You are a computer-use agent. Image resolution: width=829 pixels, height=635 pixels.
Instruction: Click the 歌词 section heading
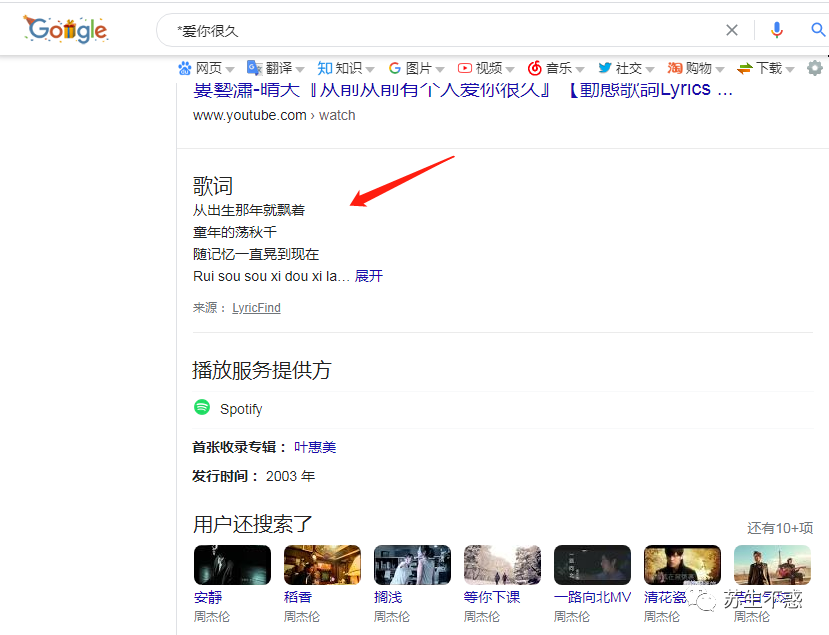click(x=213, y=186)
